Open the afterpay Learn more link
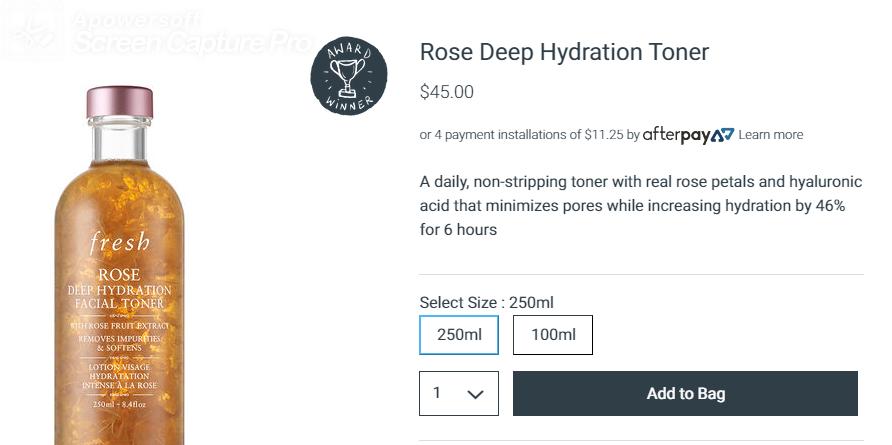The height and width of the screenshot is (445, 892). (770, 135)
